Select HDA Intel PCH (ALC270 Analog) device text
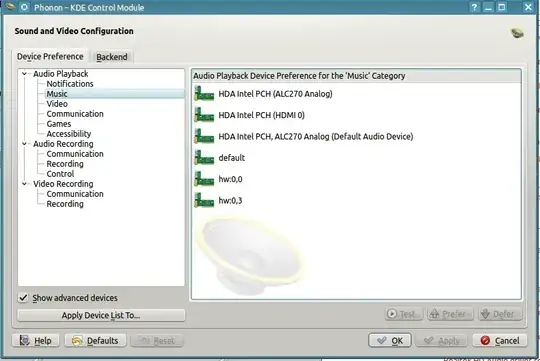This screenshot has width=540, height=361. click(276, 94)
